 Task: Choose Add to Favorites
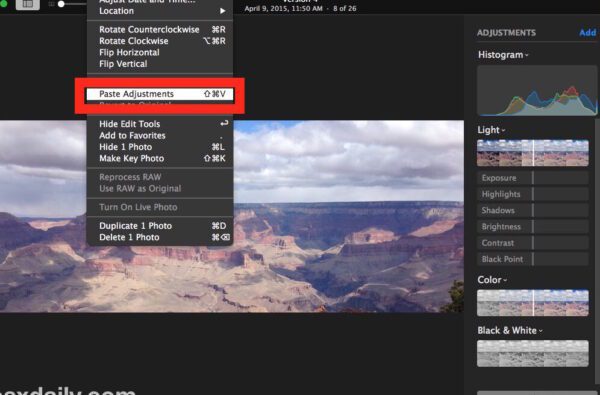[160, 135]
